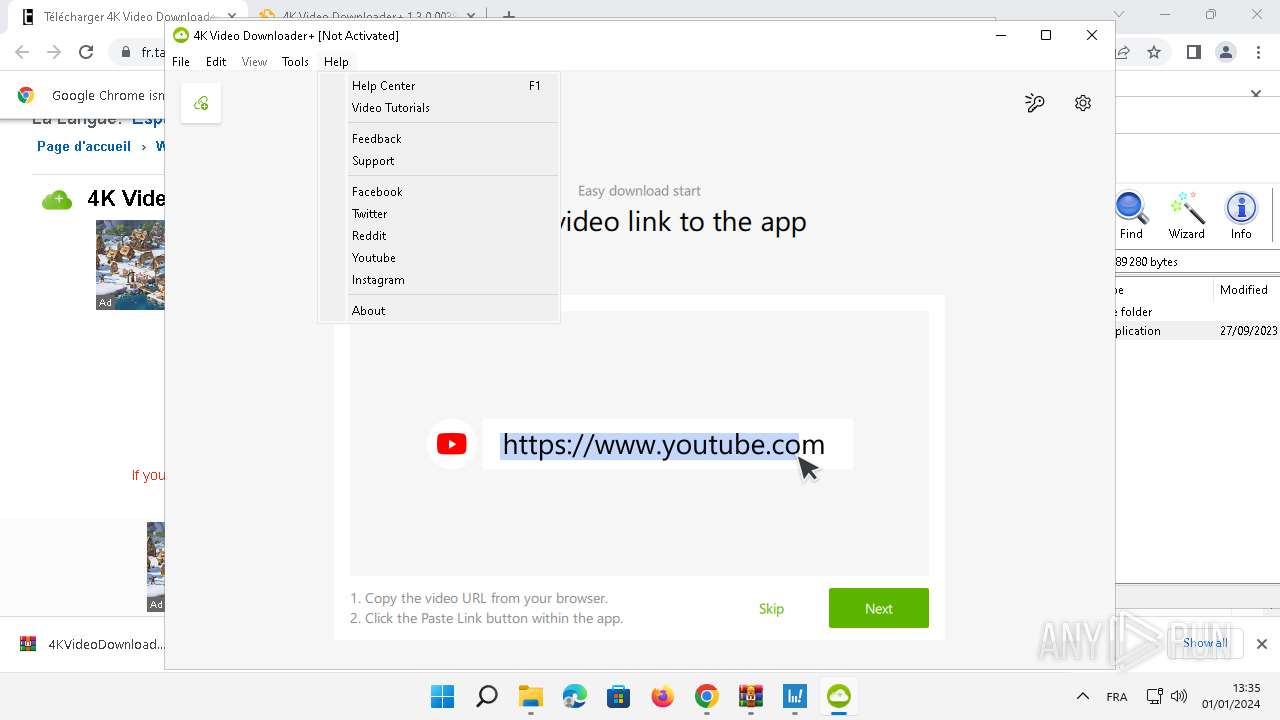Open the View menu
The width and height of the screenshot is (1280, 720).
tap(254, 62)
